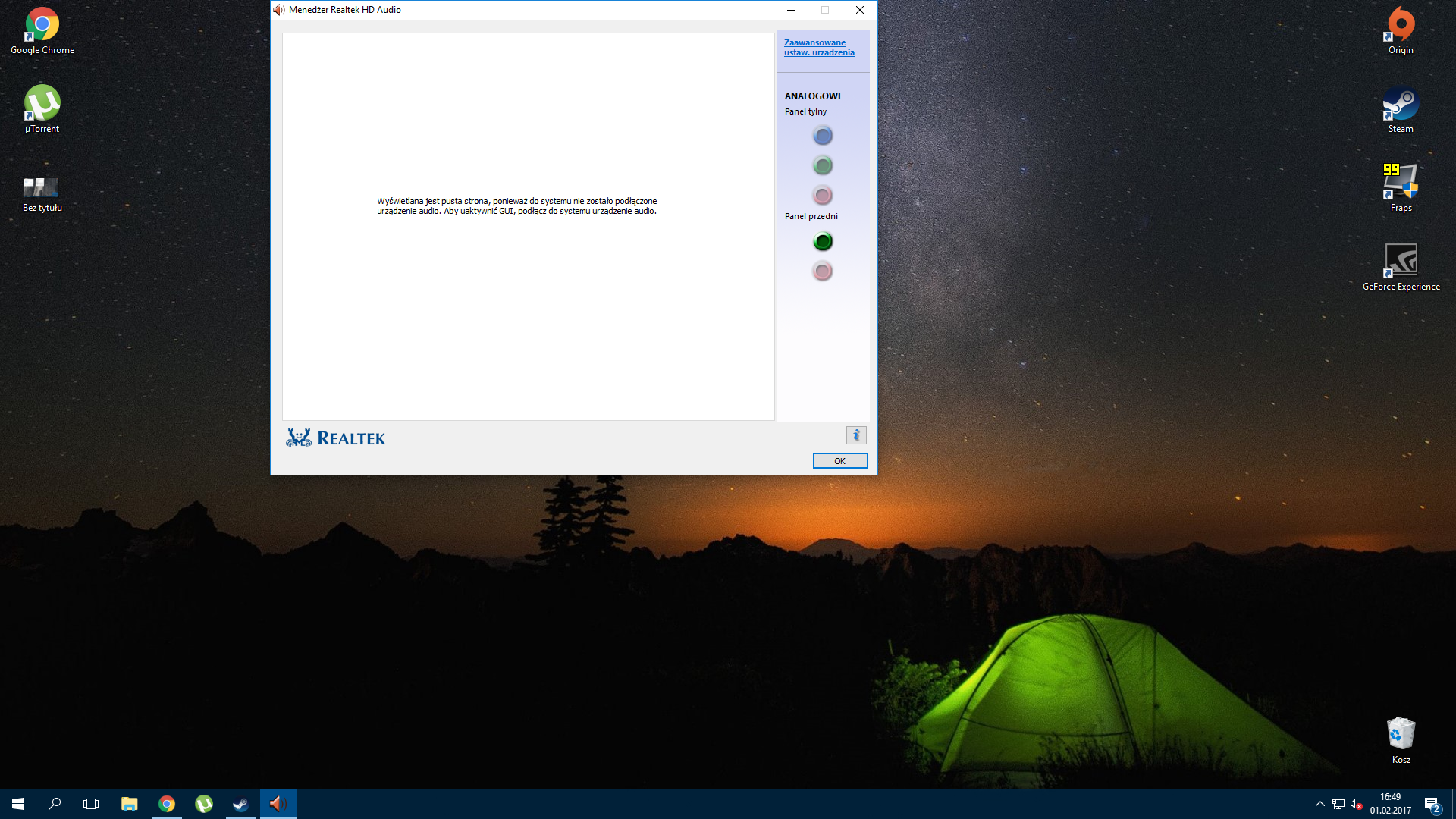Select the Origin desktop shortcut
The image size is (1456, 819).
[x=1401, y=31]
